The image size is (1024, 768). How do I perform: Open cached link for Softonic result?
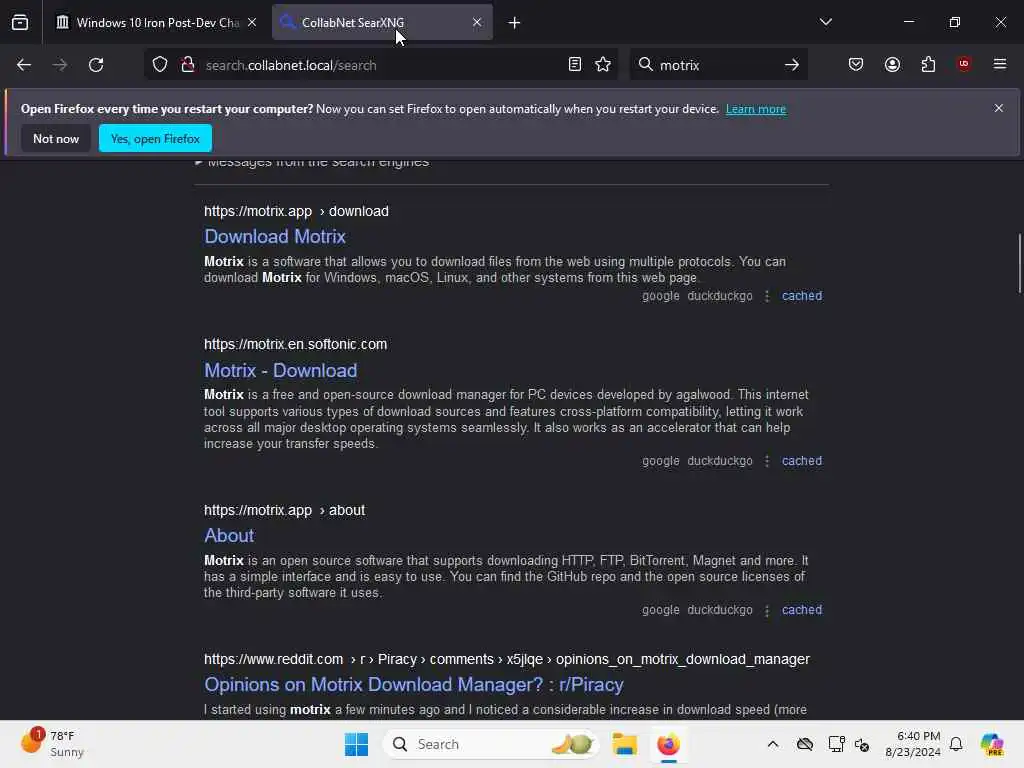(802, 461)
